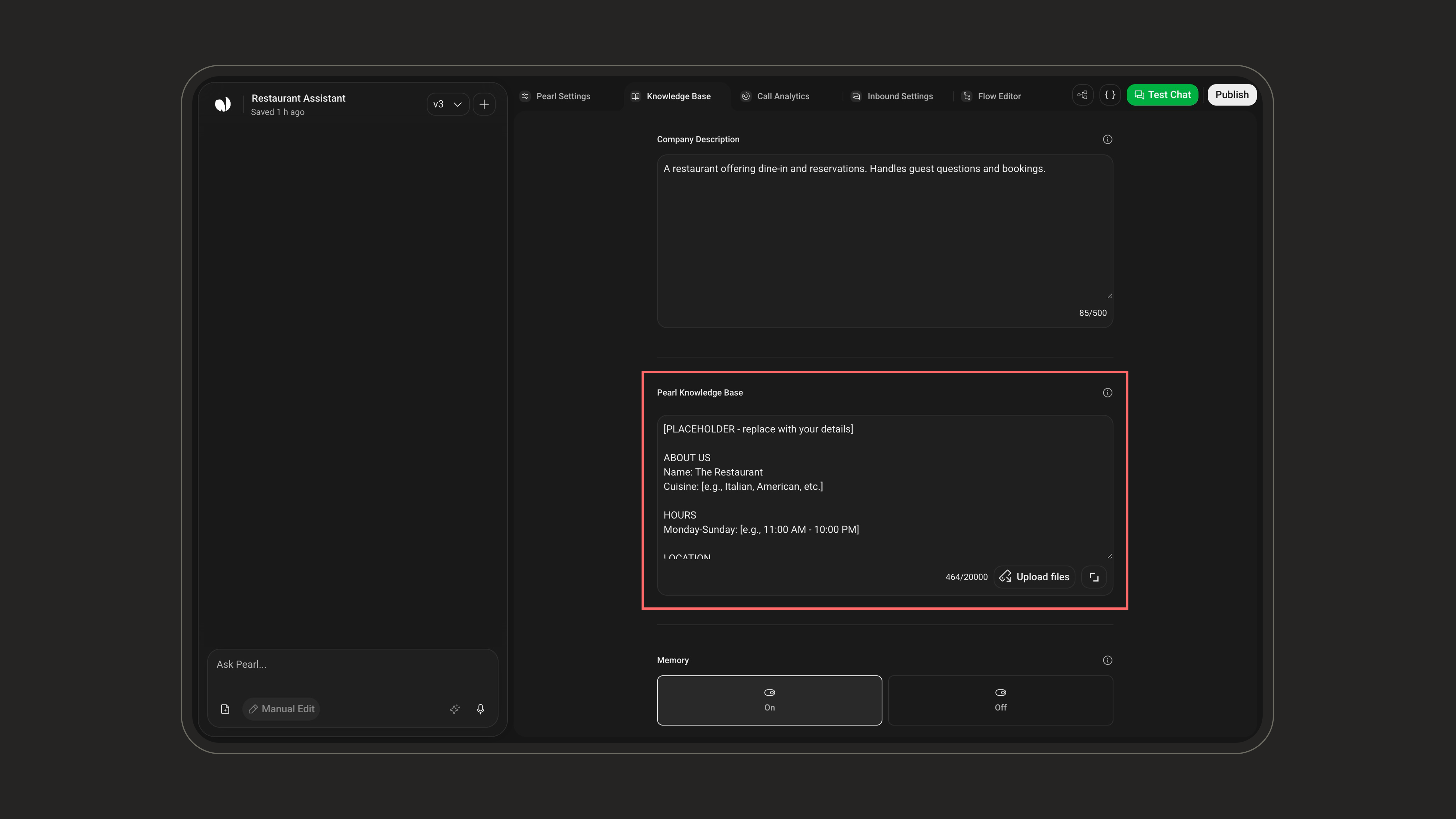Click the sparkle AI enhance icon

pos(454,709)
